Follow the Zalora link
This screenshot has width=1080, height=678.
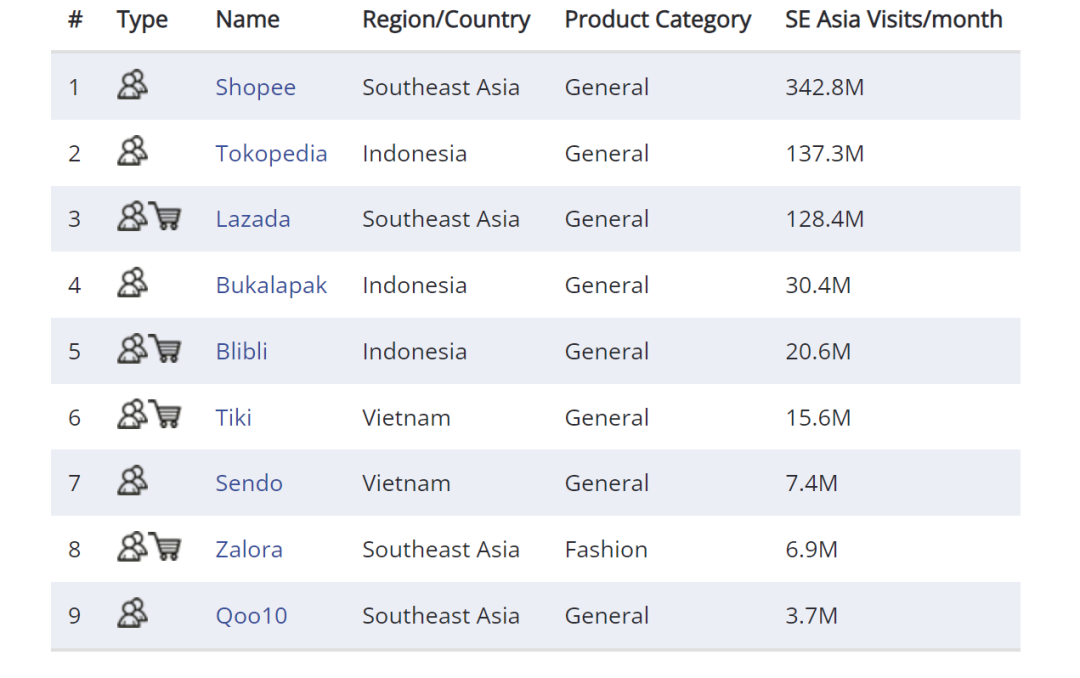[249, 550]
